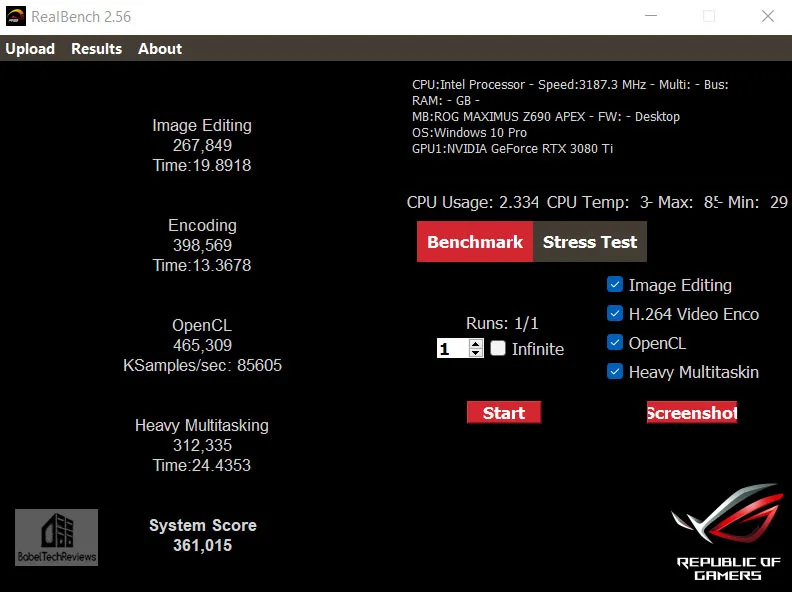The width and height of the screenshot is (792, 592).
Task: Open the About menu
Action: 160,48
